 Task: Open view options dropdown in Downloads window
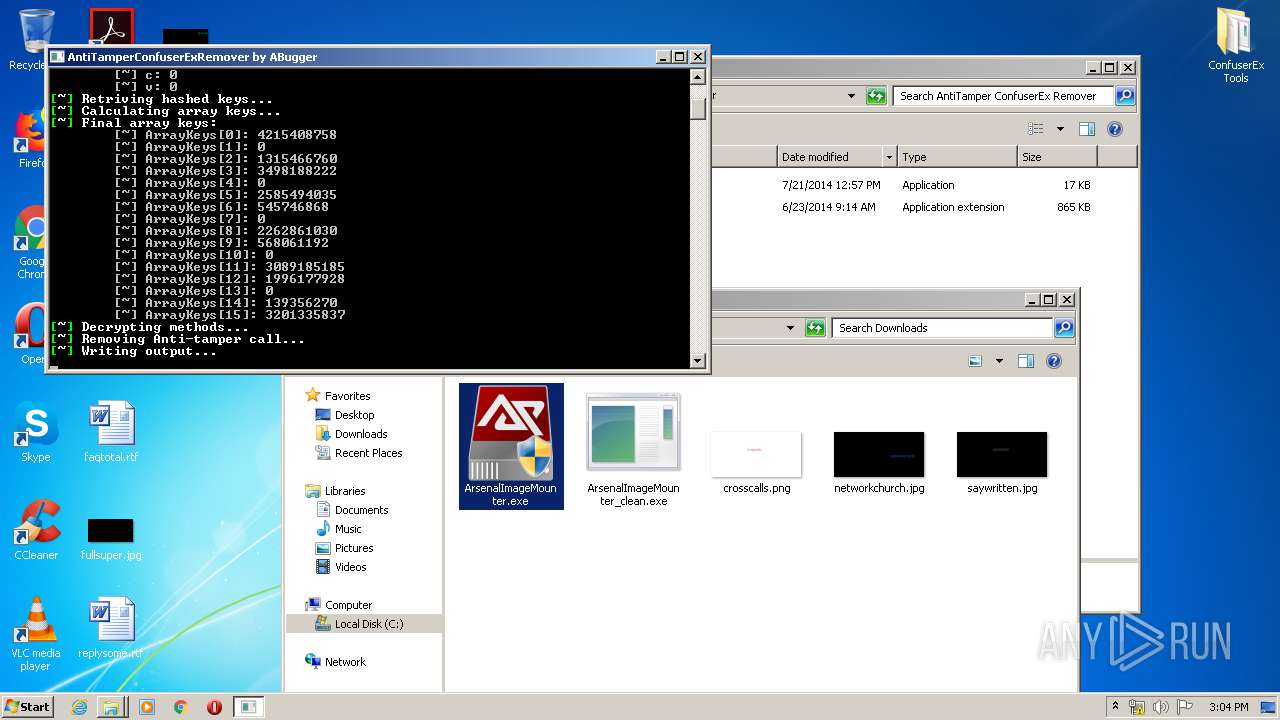pos(999,361)
